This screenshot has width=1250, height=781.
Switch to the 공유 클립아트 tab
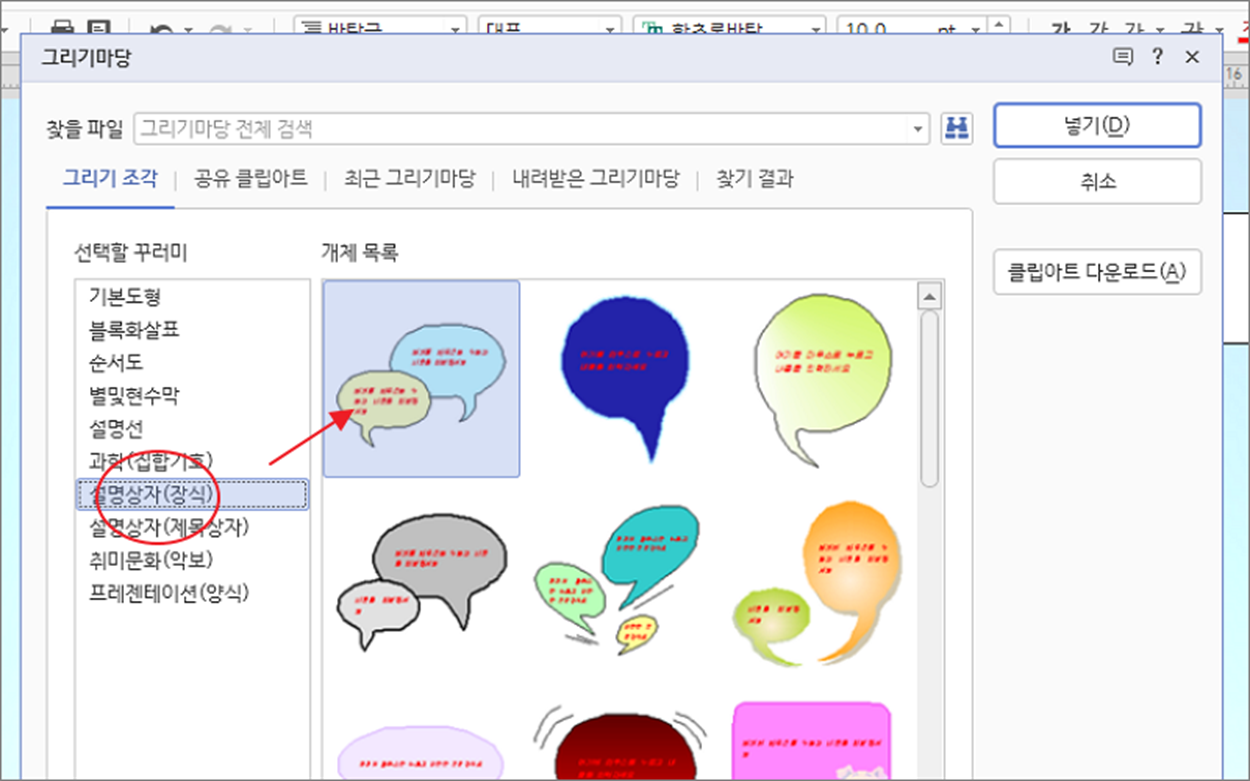[x=250, y=180]
